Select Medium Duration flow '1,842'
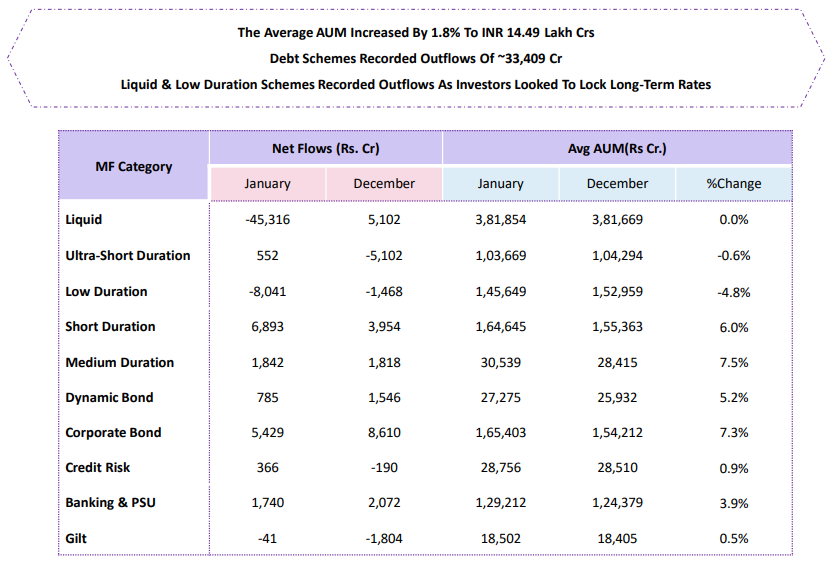Screen dimensions: 837x565 coord(267,363)
